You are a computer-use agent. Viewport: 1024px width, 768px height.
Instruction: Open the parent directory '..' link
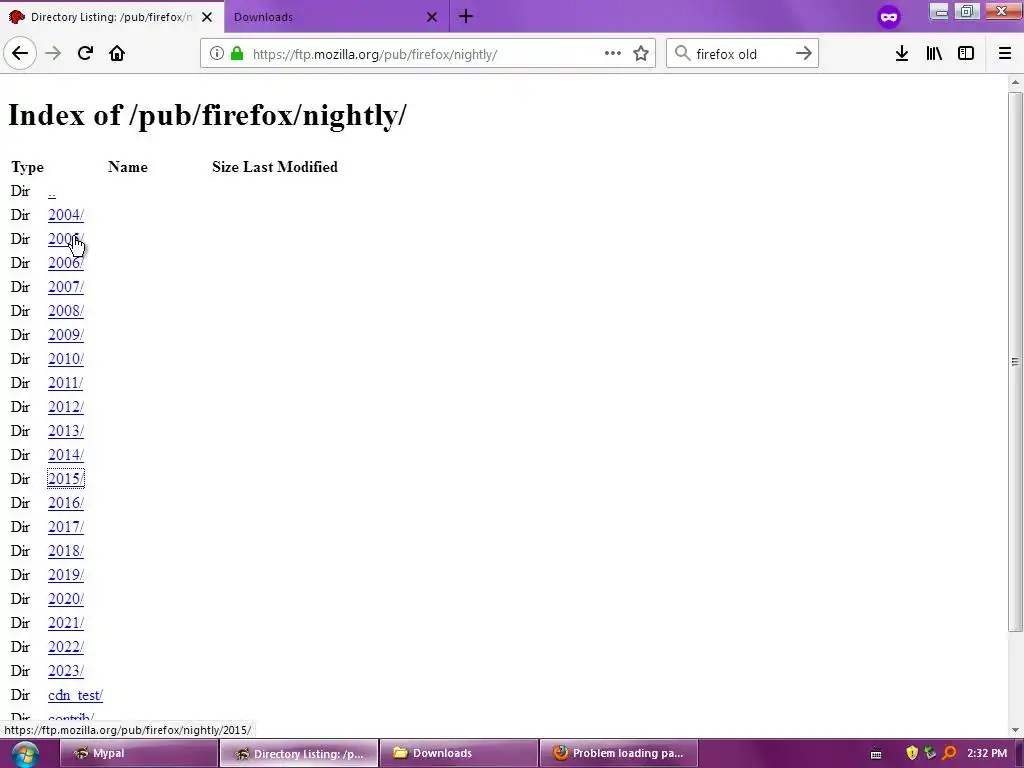click(52, 193)
